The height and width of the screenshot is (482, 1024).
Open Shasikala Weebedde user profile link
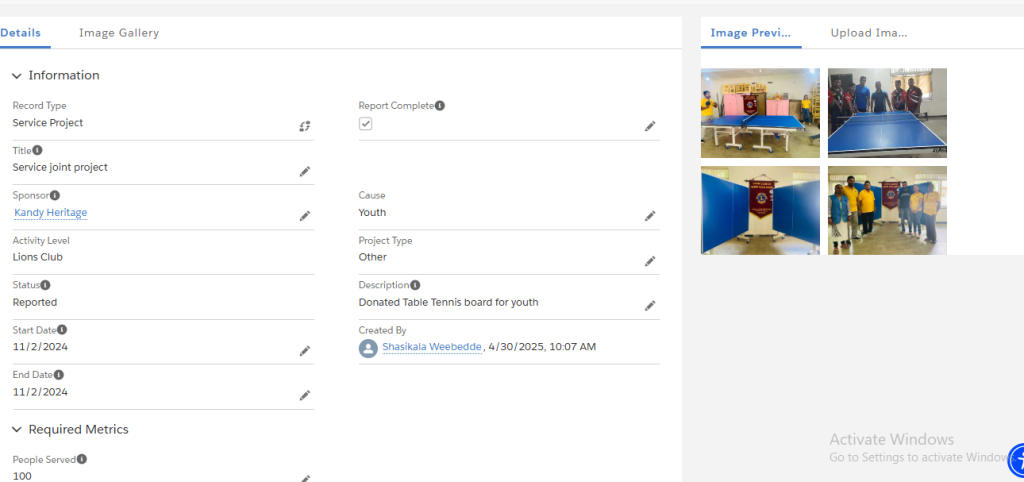432,347
